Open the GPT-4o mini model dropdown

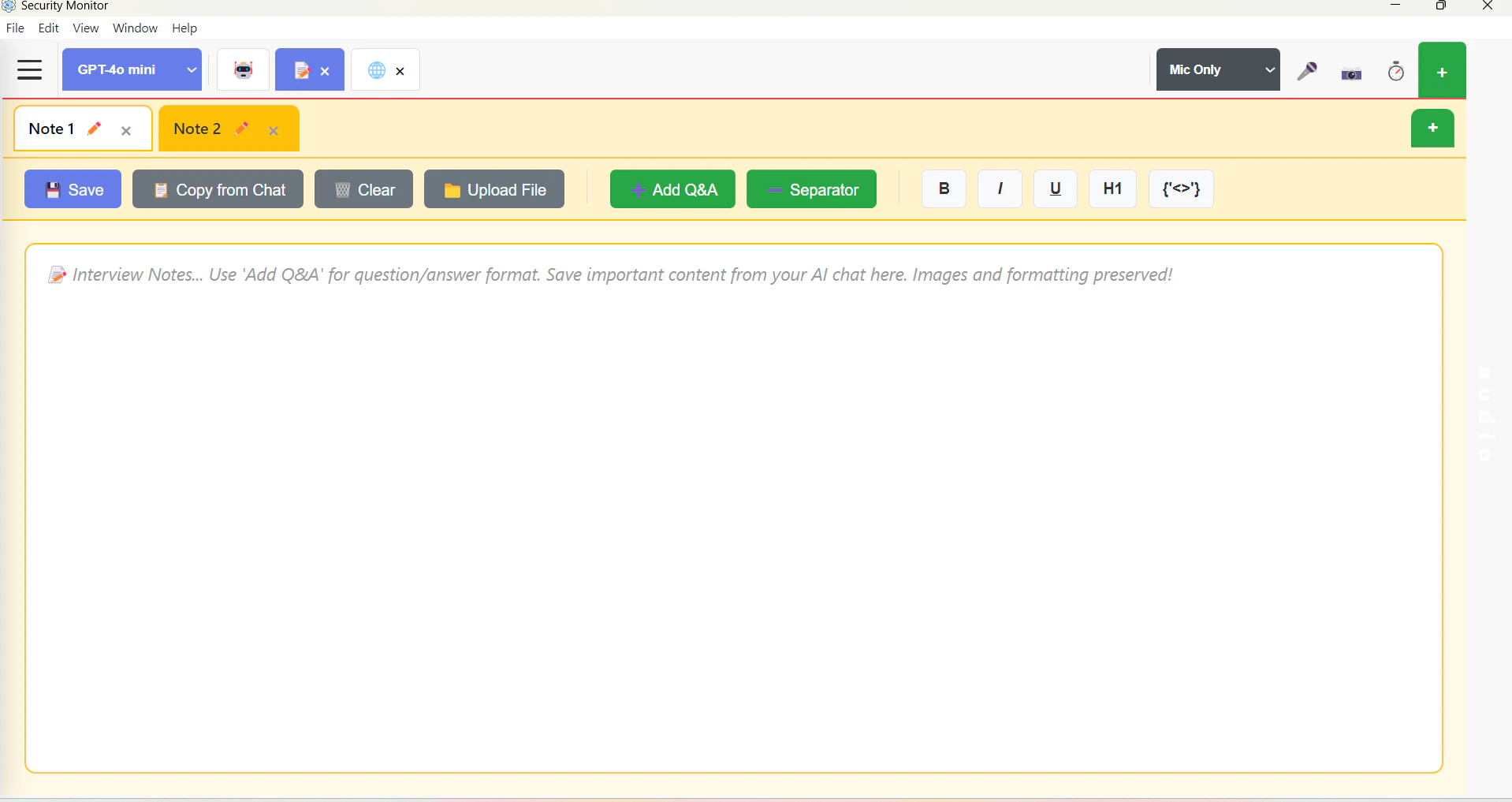(x=132, y=69)
